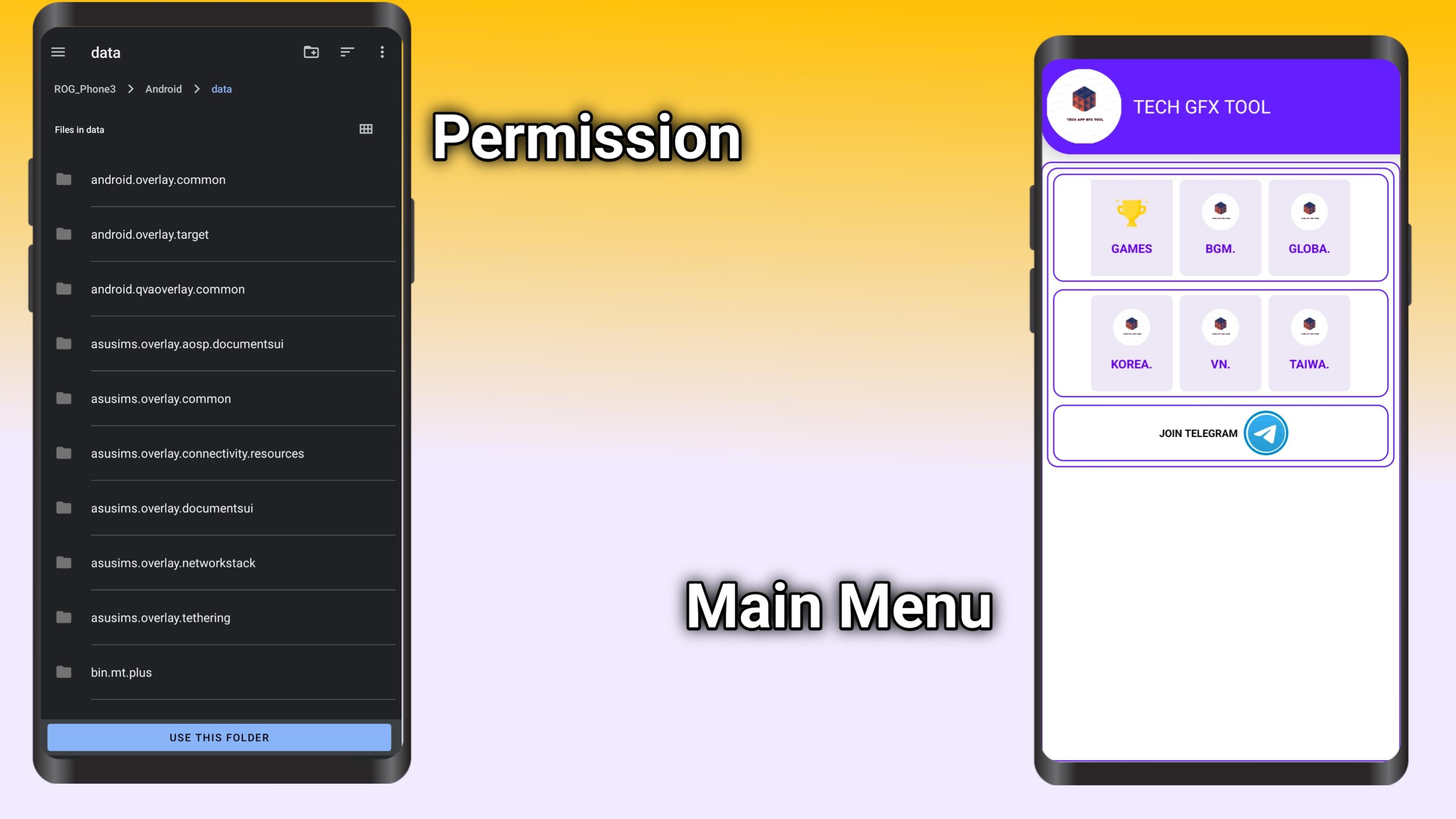Toggle file display grid layout
1456x819 pixels.
(x=365, y=129)
